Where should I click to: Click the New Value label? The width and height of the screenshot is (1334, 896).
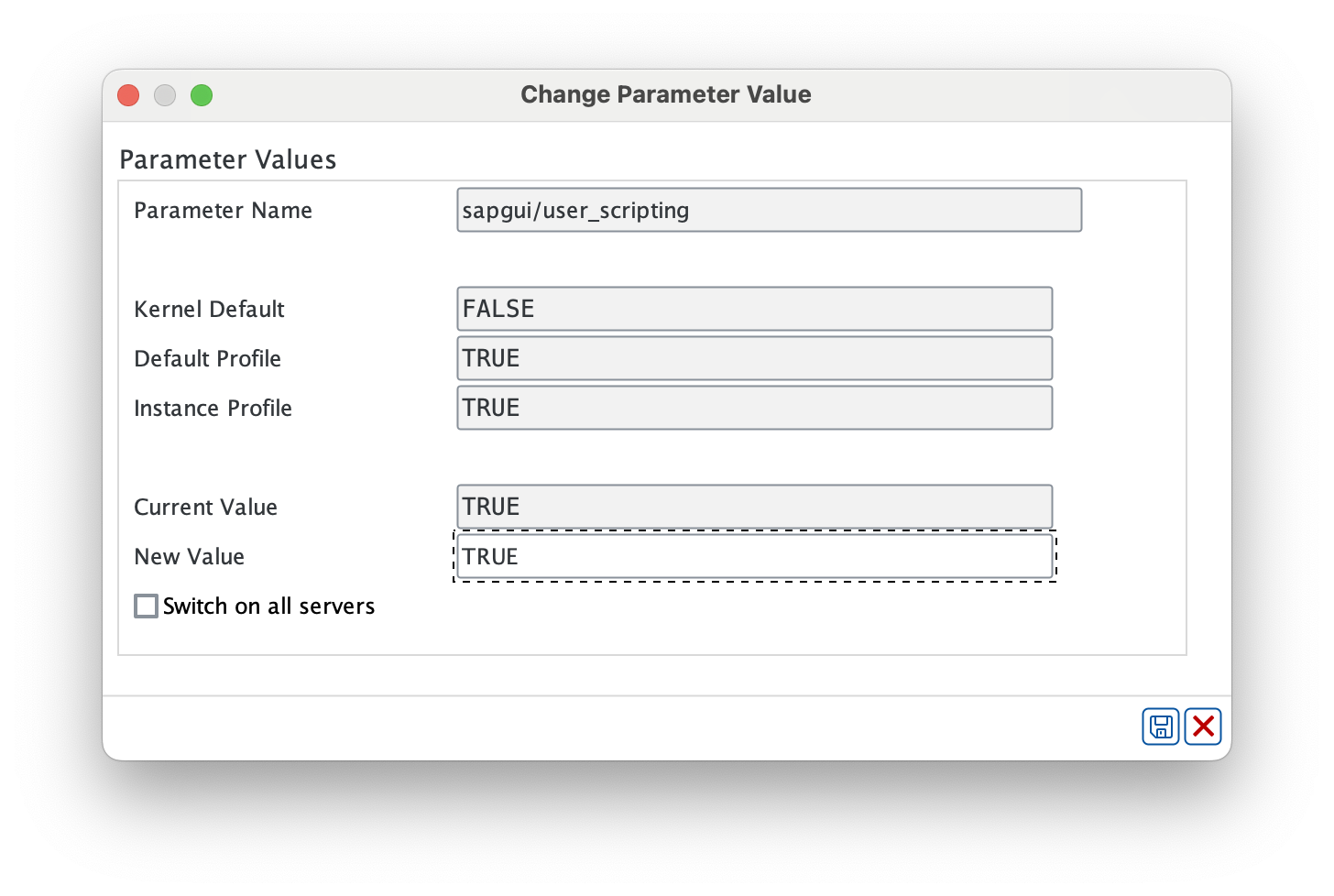click(189, 557)
